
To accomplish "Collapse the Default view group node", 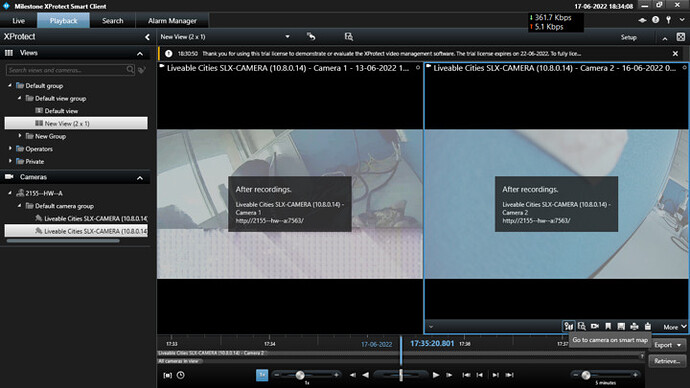I will [x=19, y=98].
